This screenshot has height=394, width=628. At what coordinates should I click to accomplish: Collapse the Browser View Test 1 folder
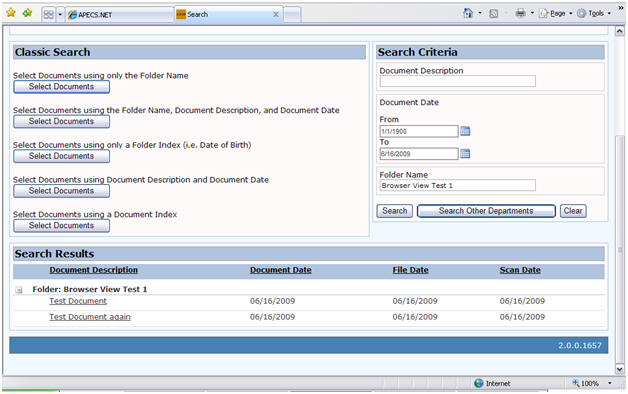[19, 290]
